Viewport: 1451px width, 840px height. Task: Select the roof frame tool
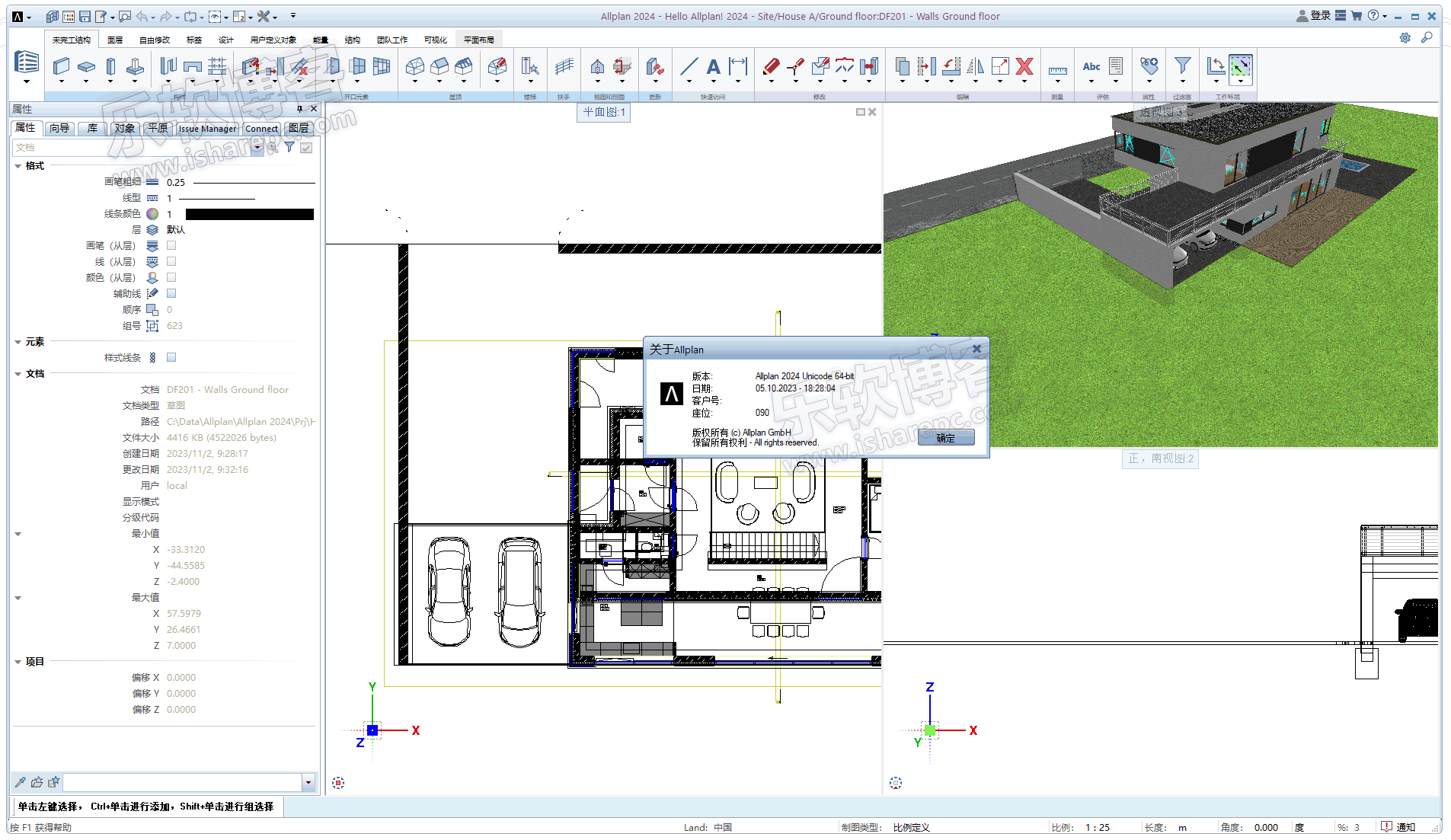415,67
